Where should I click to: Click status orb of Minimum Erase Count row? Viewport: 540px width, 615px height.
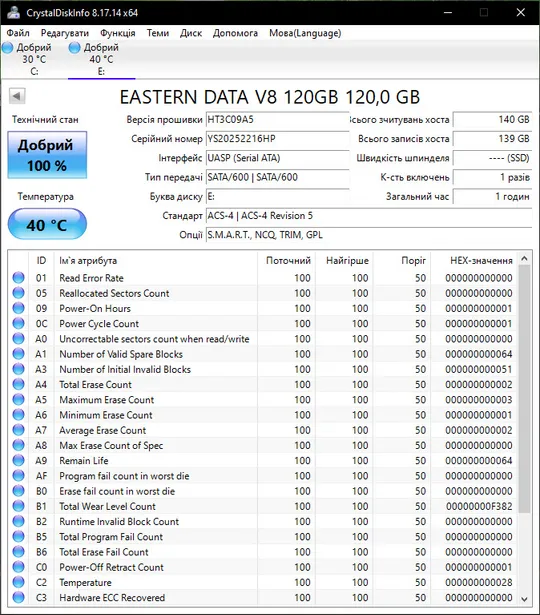[18, 415]
